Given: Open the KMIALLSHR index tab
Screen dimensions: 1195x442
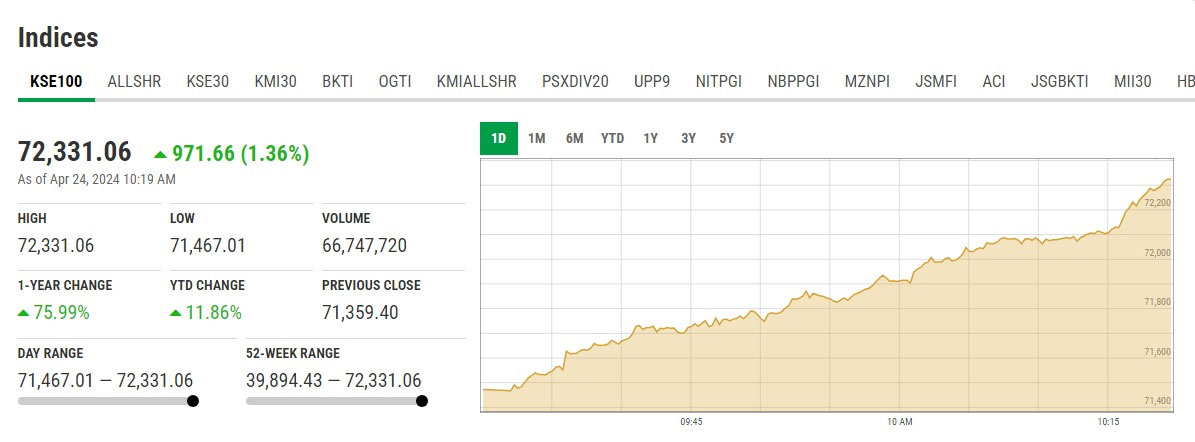Looking at the screenshot, I should coord(476,82).
